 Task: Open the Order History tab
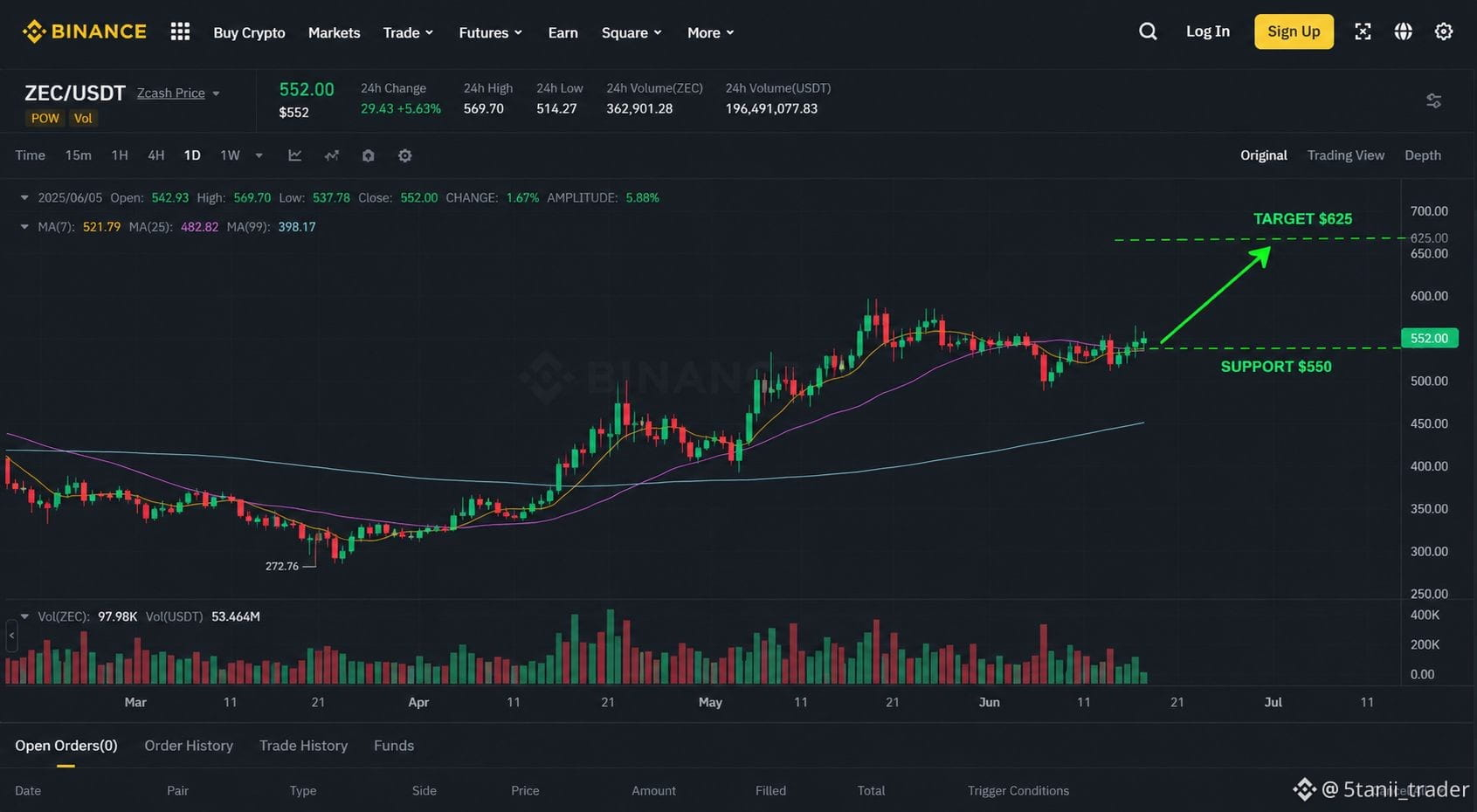pyautogui.click(x=189, y=746)
